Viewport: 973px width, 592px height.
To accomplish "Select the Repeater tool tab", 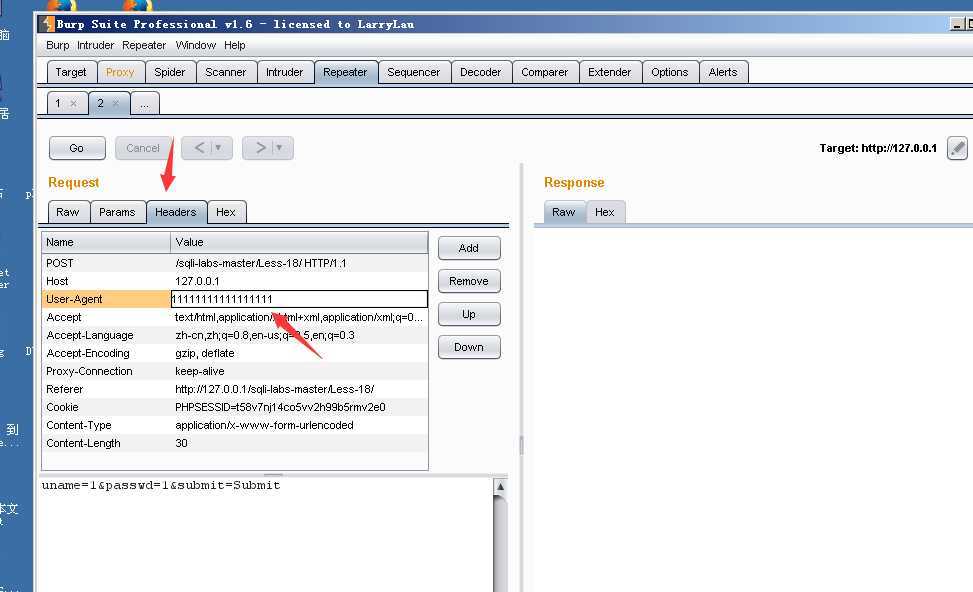I will pyautogui.click(x=346, y=72).
